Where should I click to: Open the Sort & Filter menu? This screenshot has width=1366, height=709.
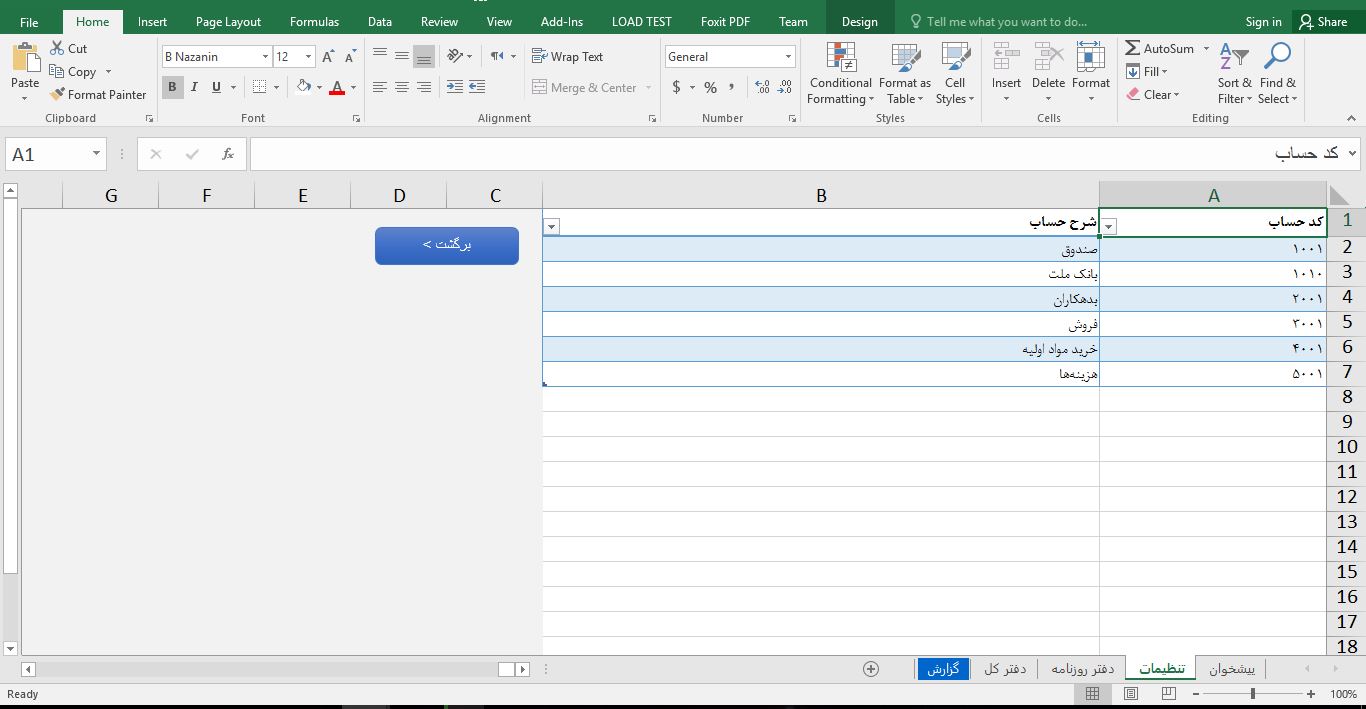tap(1235, 73)
